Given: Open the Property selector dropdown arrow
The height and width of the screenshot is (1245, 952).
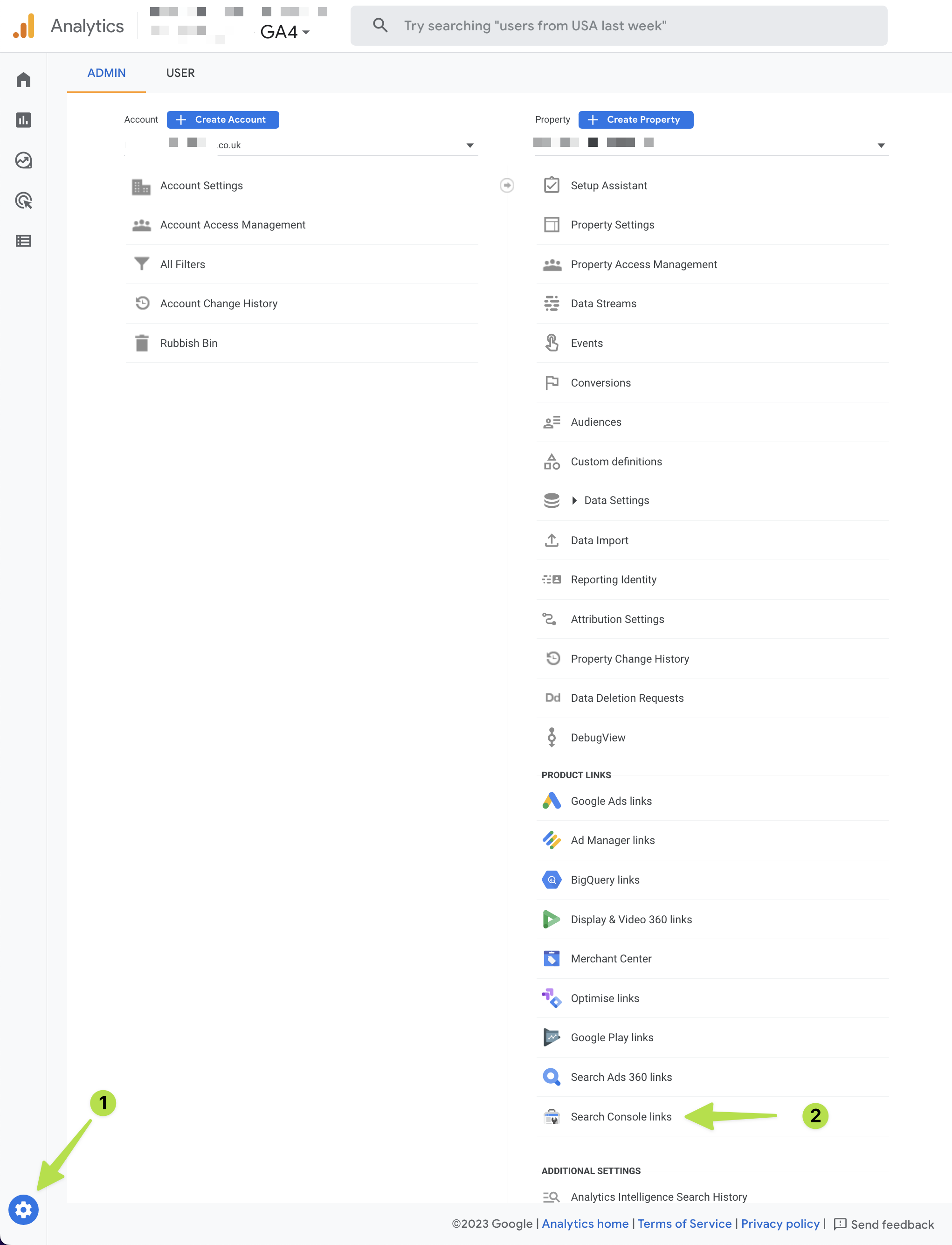Looking at the screenshot, I should coord(881,145).
